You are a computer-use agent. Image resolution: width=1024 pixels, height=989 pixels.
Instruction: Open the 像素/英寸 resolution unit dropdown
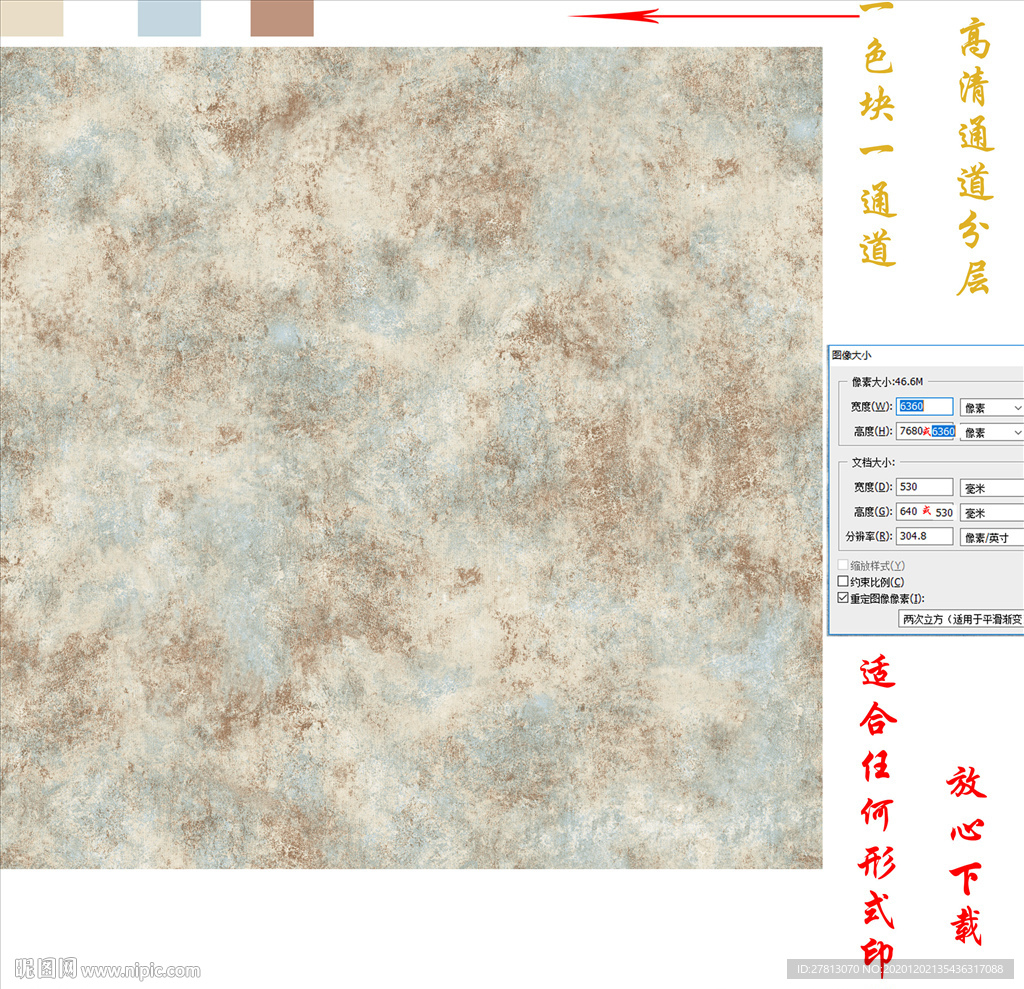pyautogui.click(x=991, y=538)
